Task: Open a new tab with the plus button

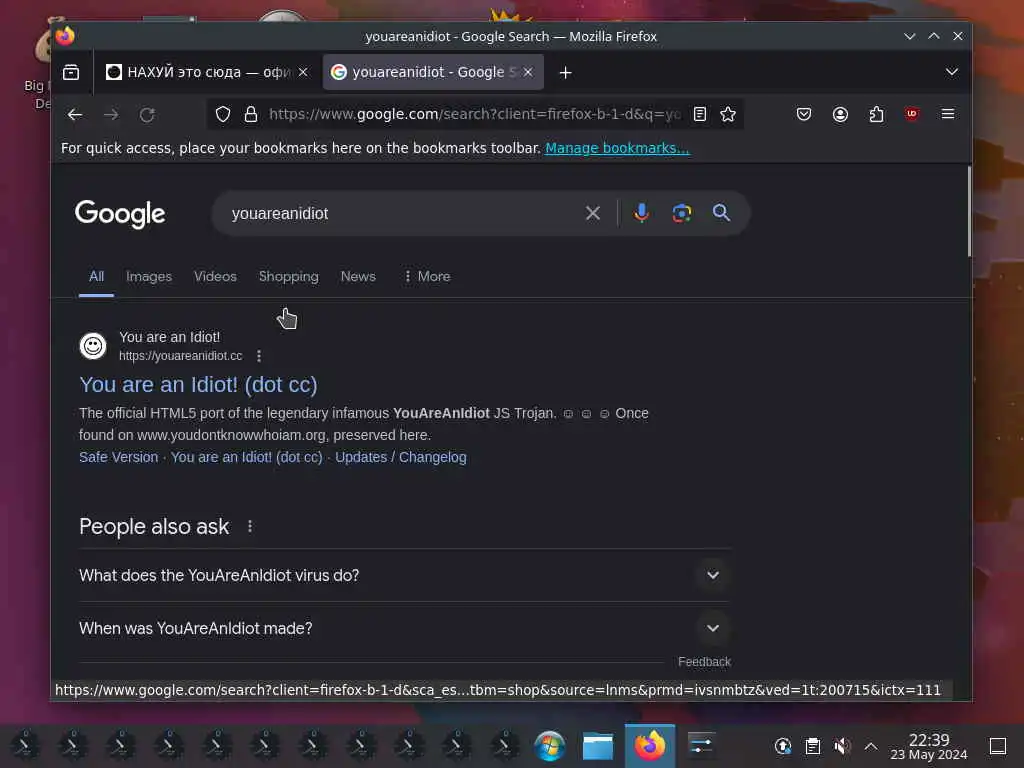Action: click(566, 72)
